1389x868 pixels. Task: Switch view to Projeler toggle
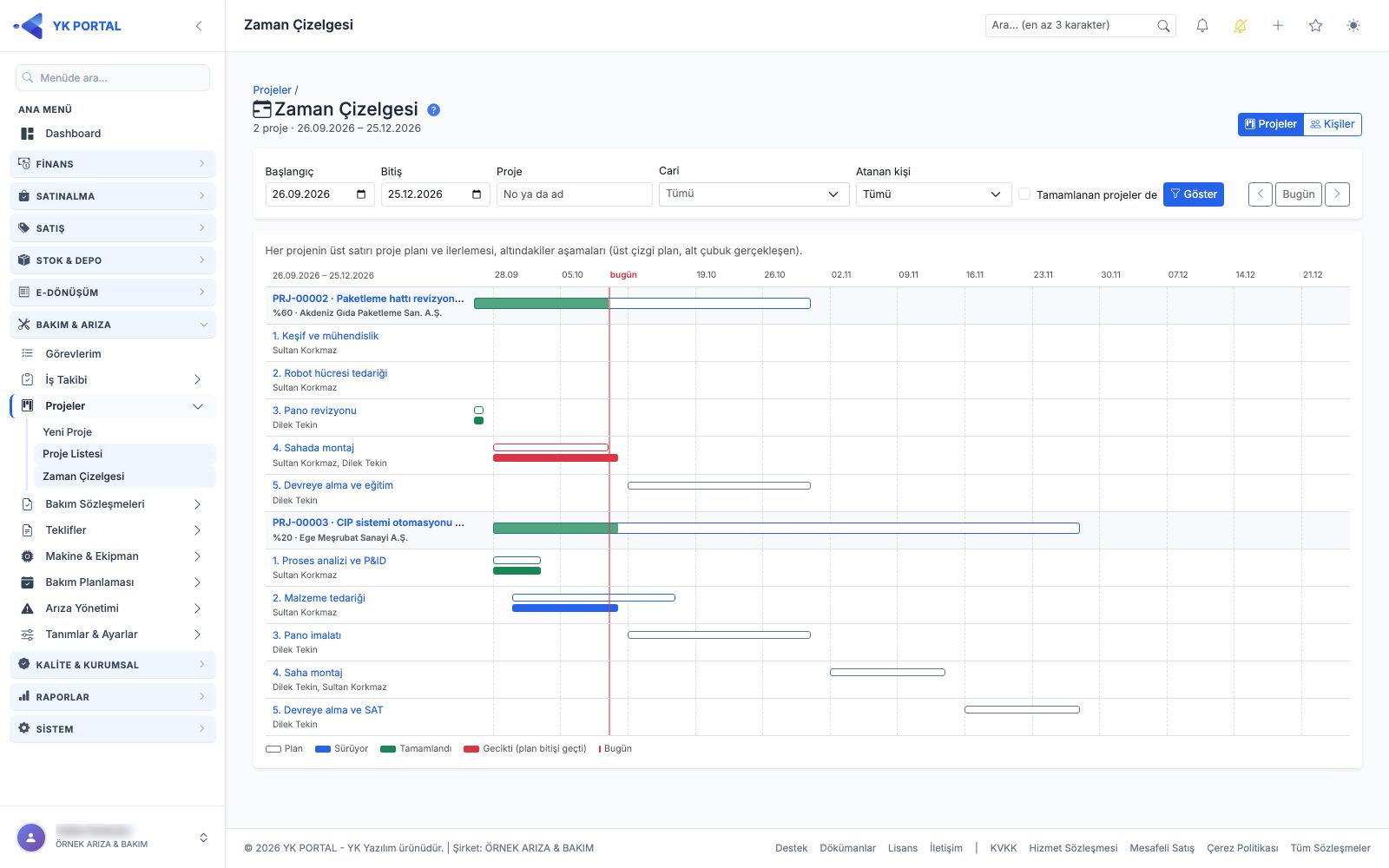point(1271,124)
